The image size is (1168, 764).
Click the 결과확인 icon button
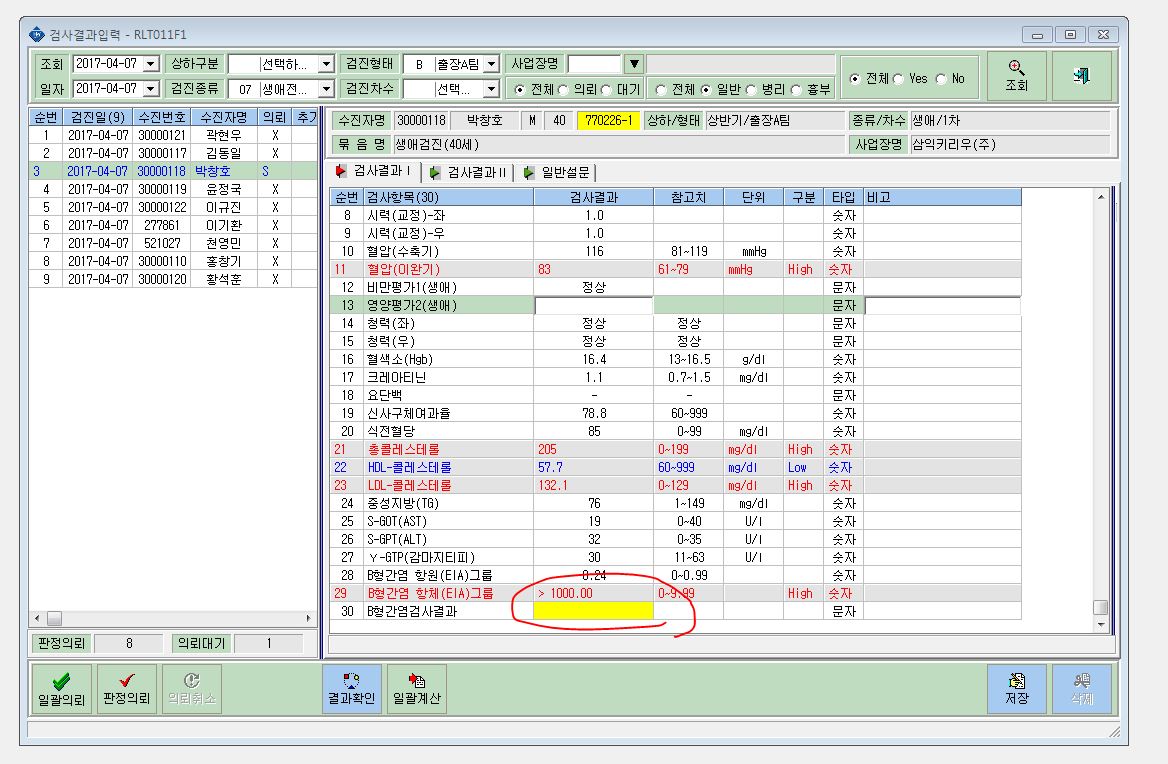(x=352, y=689)
